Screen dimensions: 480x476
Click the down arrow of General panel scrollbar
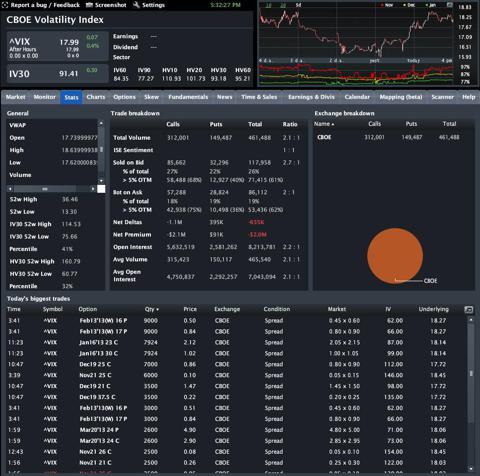[101, 181]
